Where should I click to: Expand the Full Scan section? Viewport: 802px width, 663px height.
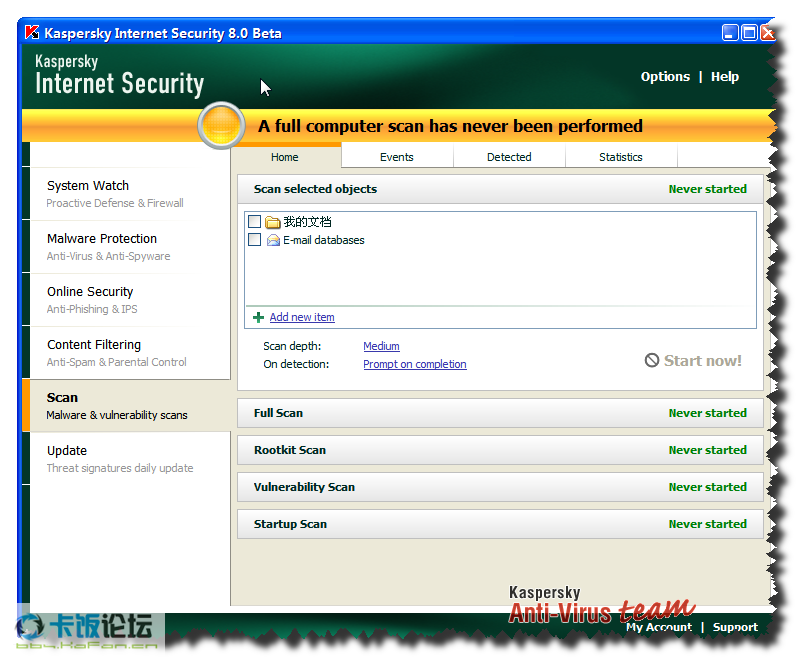pyautogui.click(x=500, y=413)
